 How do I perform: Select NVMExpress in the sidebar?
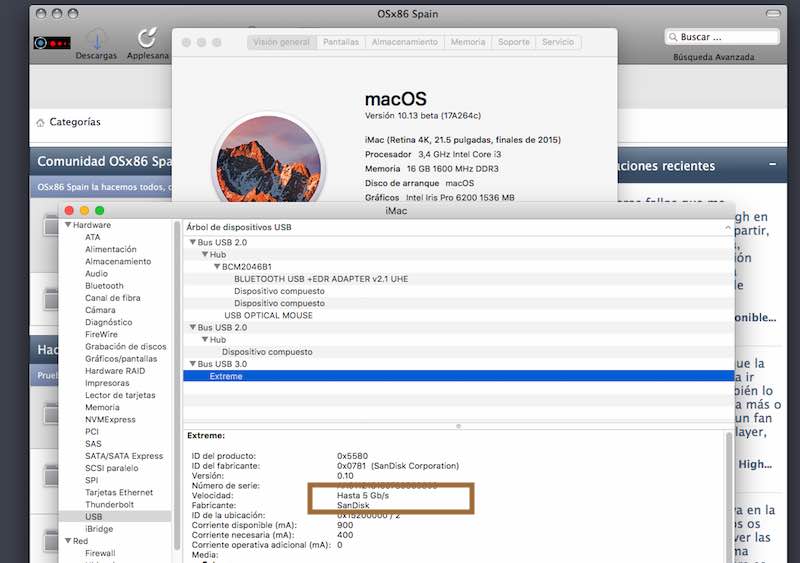tap(110, 420)
